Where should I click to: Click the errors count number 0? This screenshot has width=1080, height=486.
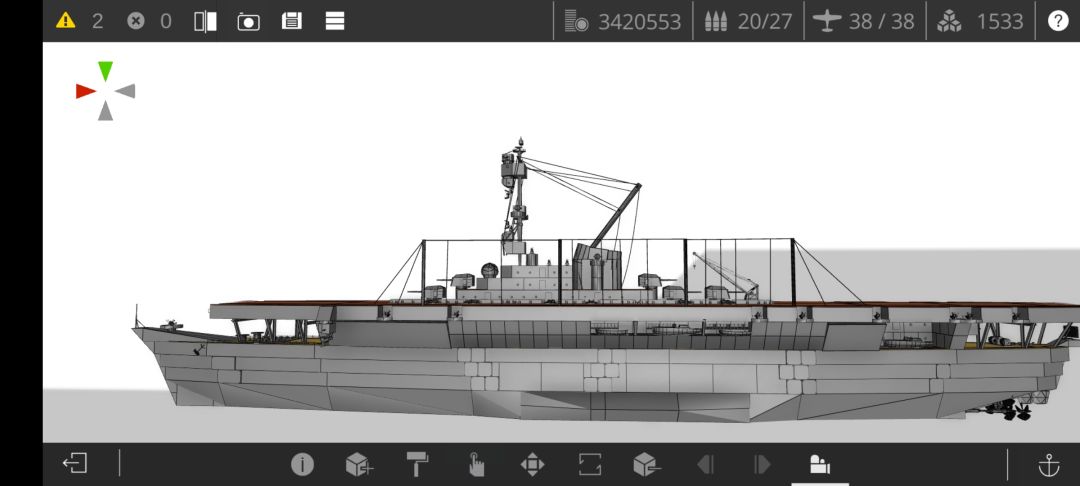point(165,21)
